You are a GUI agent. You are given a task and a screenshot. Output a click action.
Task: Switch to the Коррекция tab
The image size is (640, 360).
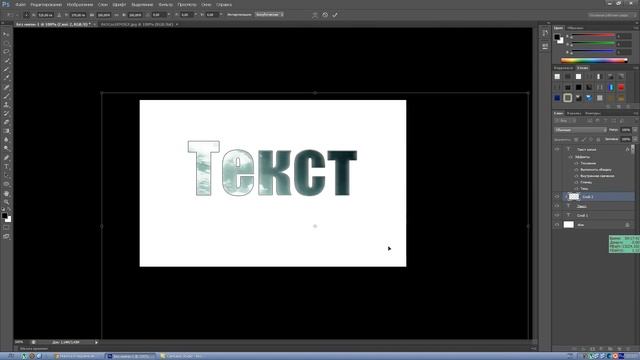(563, 68)
